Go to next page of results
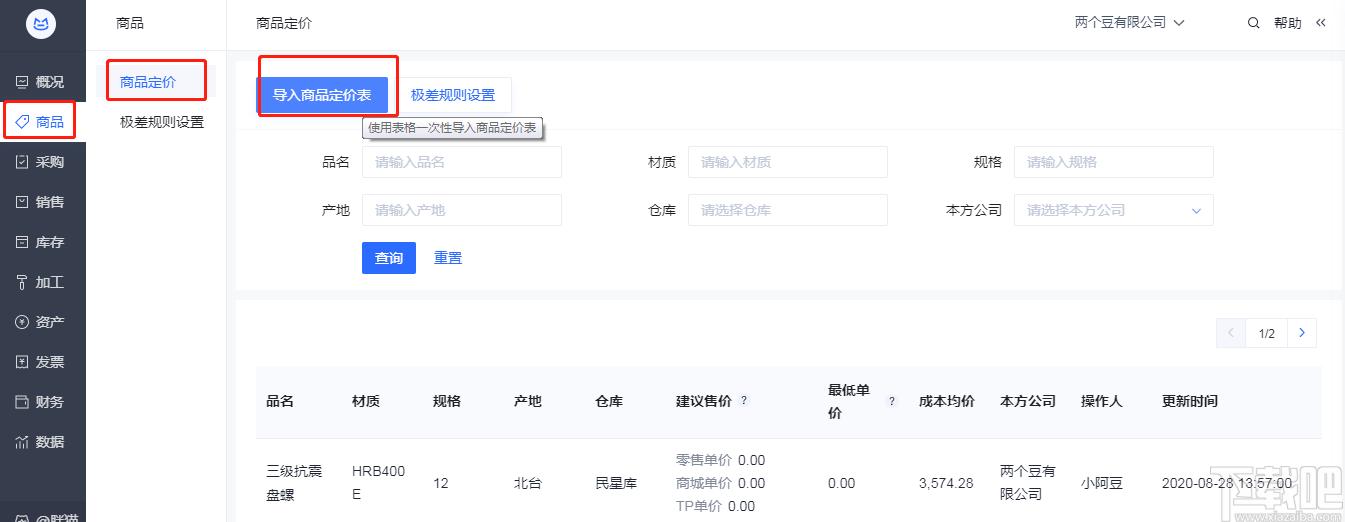This screenshot has height=522, width=1345. point(1301,333)
